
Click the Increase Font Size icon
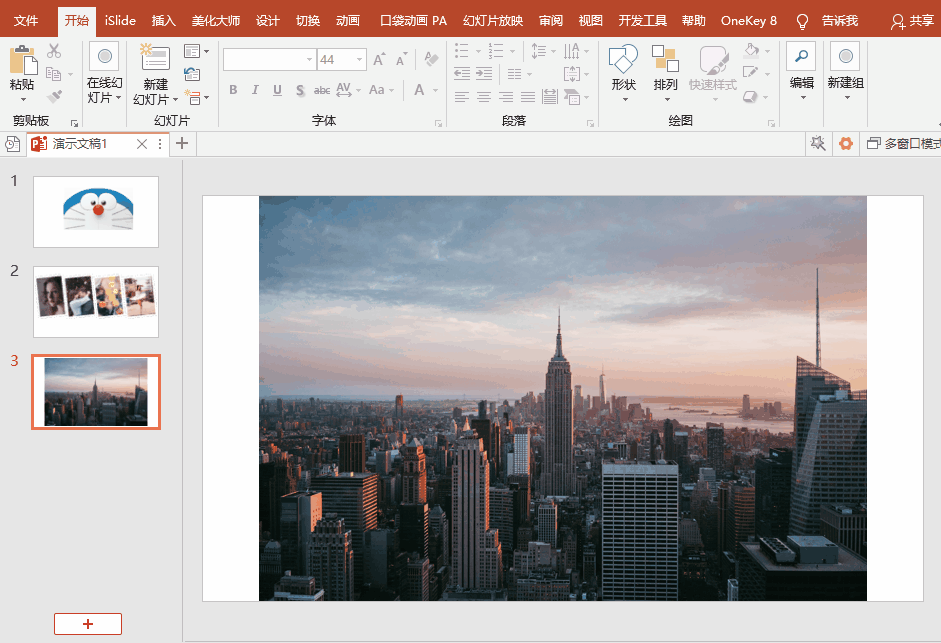coord(379,59)
